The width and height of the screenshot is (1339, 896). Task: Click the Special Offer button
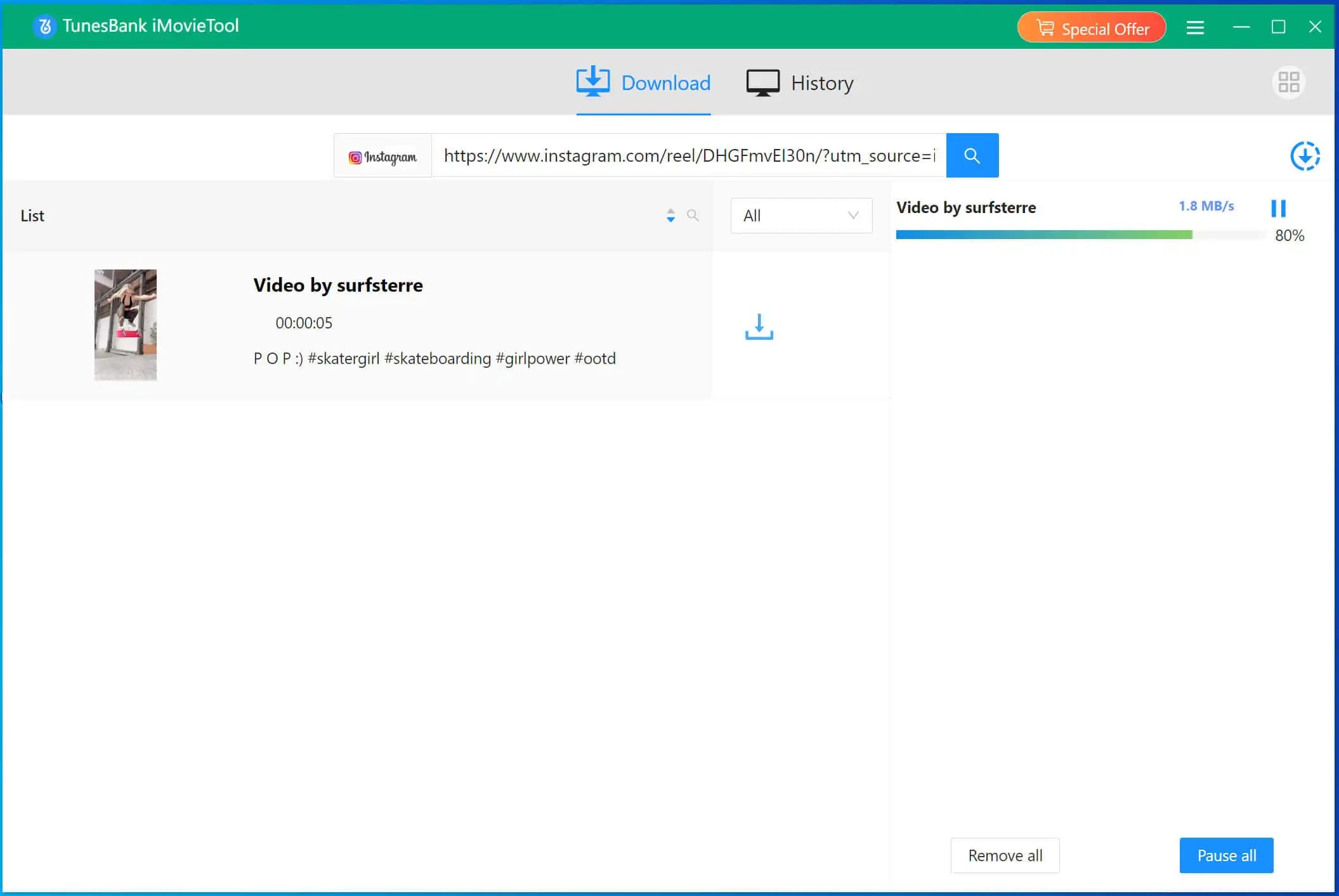[1091, 28]
